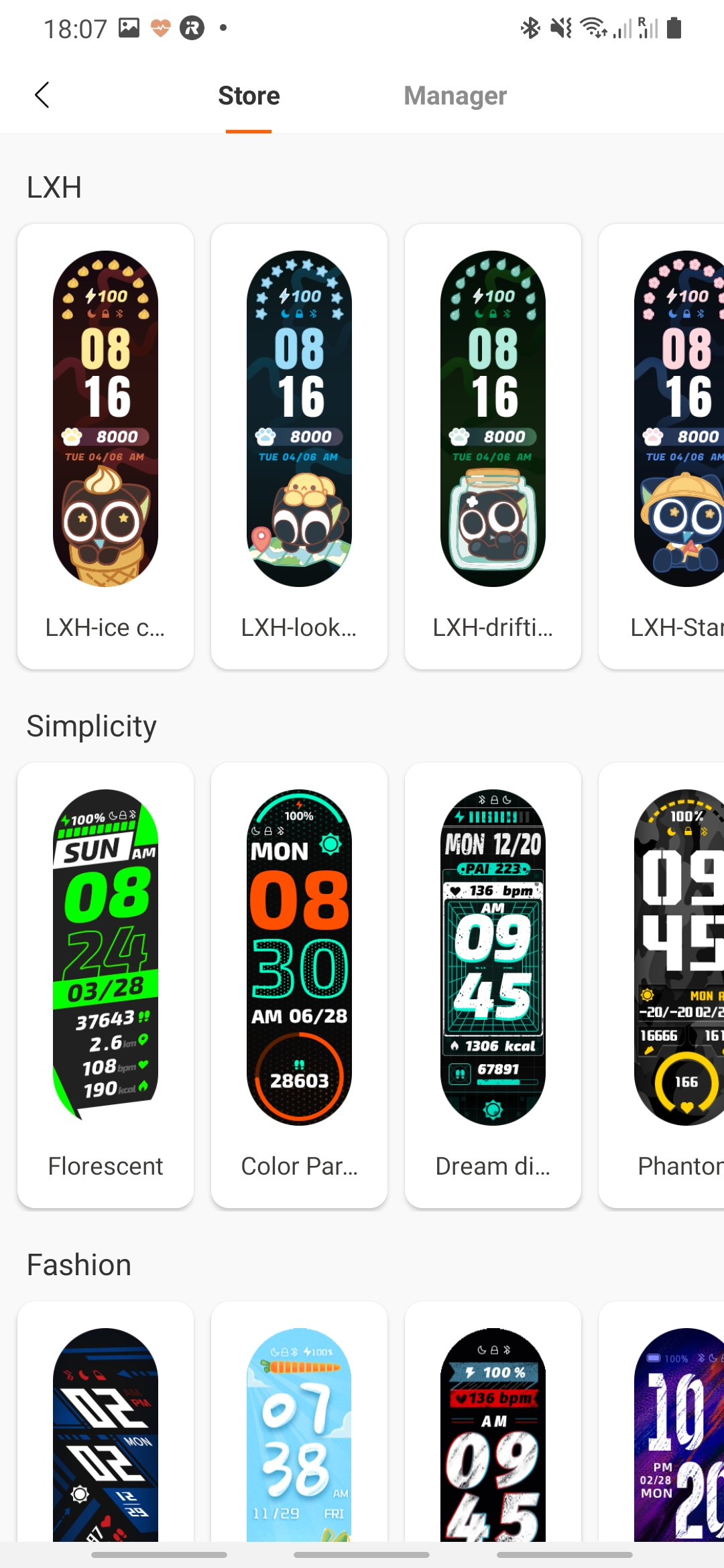Tap the heart-rate notification icon

(x=160, y=28)
